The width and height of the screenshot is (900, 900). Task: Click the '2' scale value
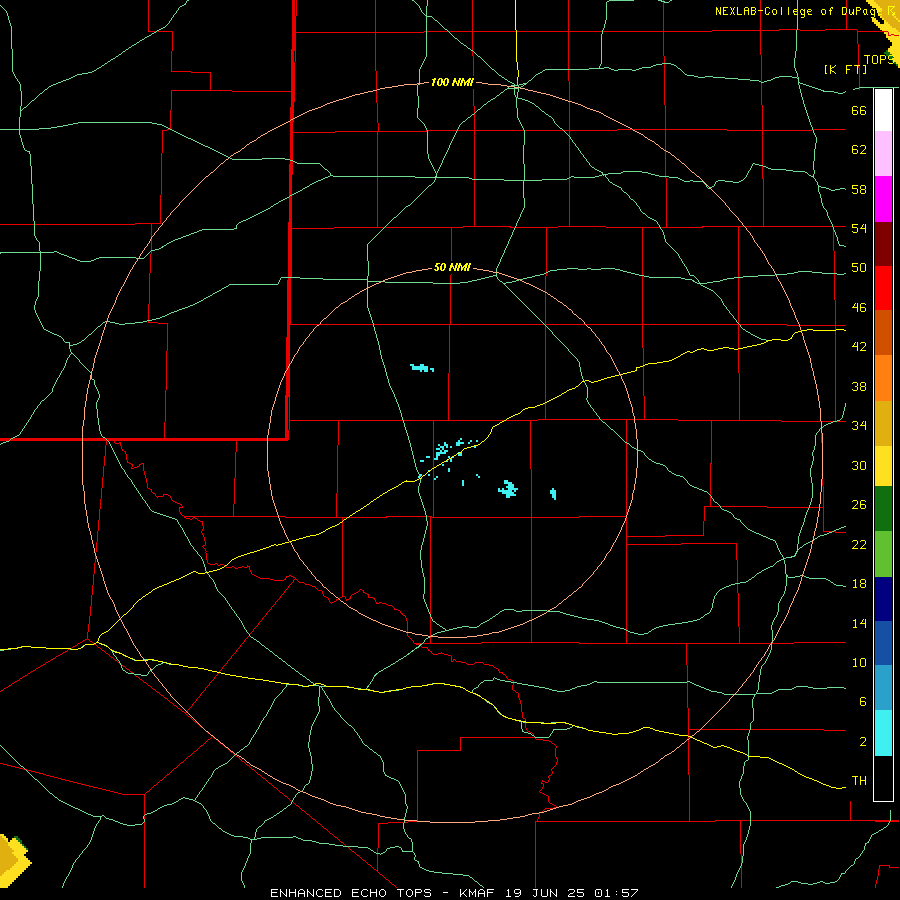pyautogui.click(x=863, y=742)
